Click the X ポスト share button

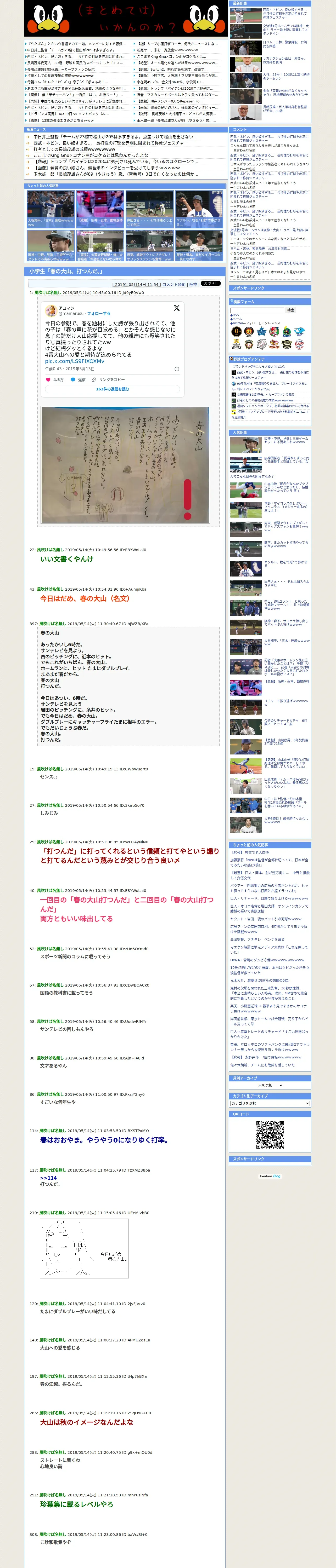pos(210,283)
